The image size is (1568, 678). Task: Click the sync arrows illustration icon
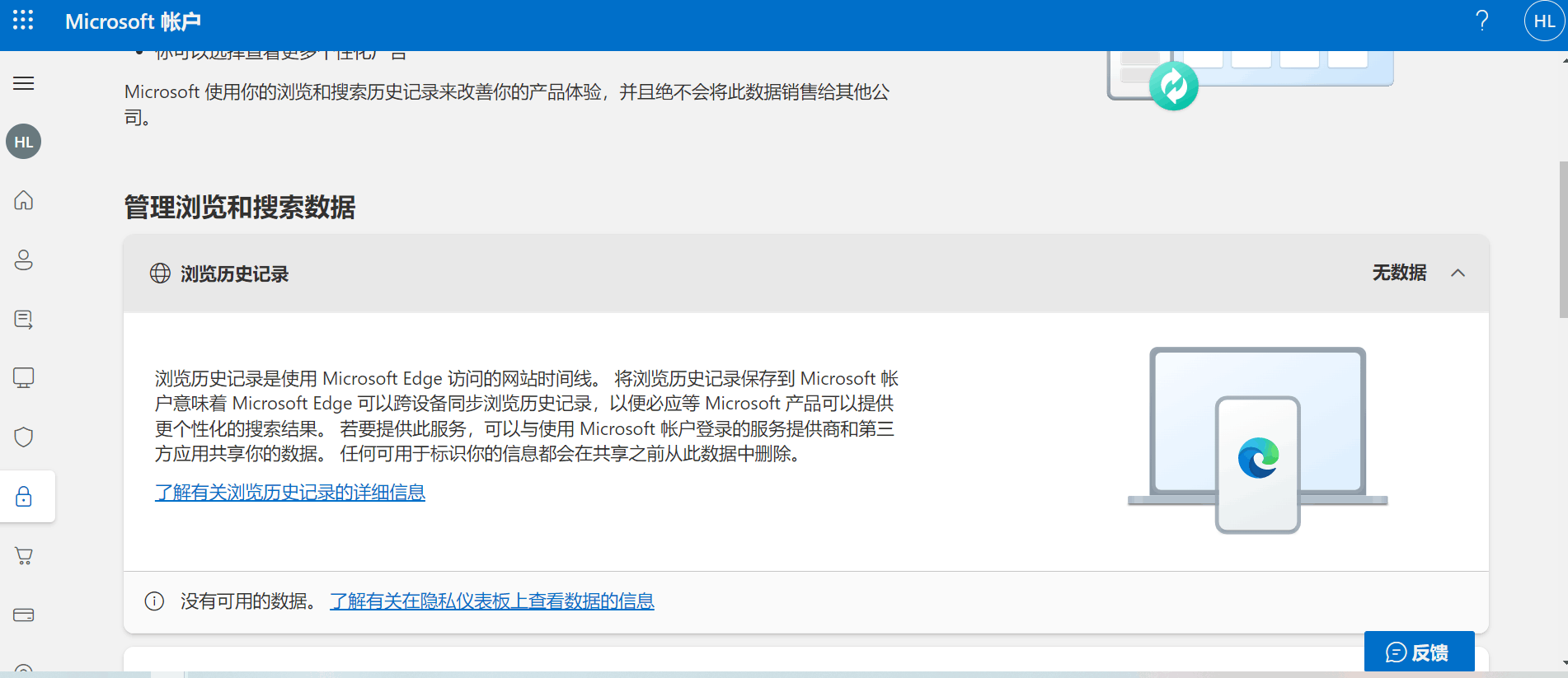click(x=1174, y=86)
